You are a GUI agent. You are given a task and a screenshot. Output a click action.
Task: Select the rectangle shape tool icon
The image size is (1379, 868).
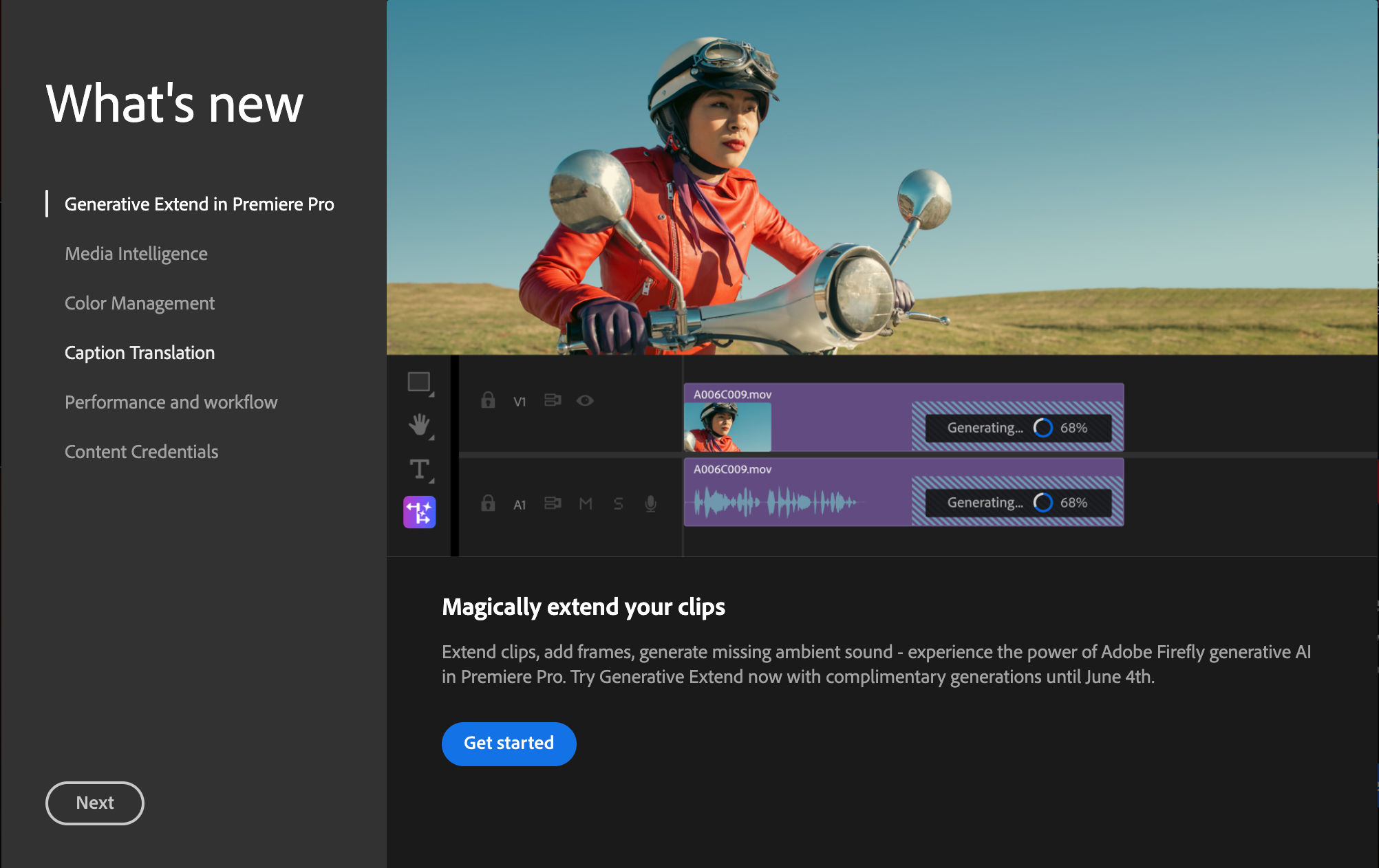point(419,382)
